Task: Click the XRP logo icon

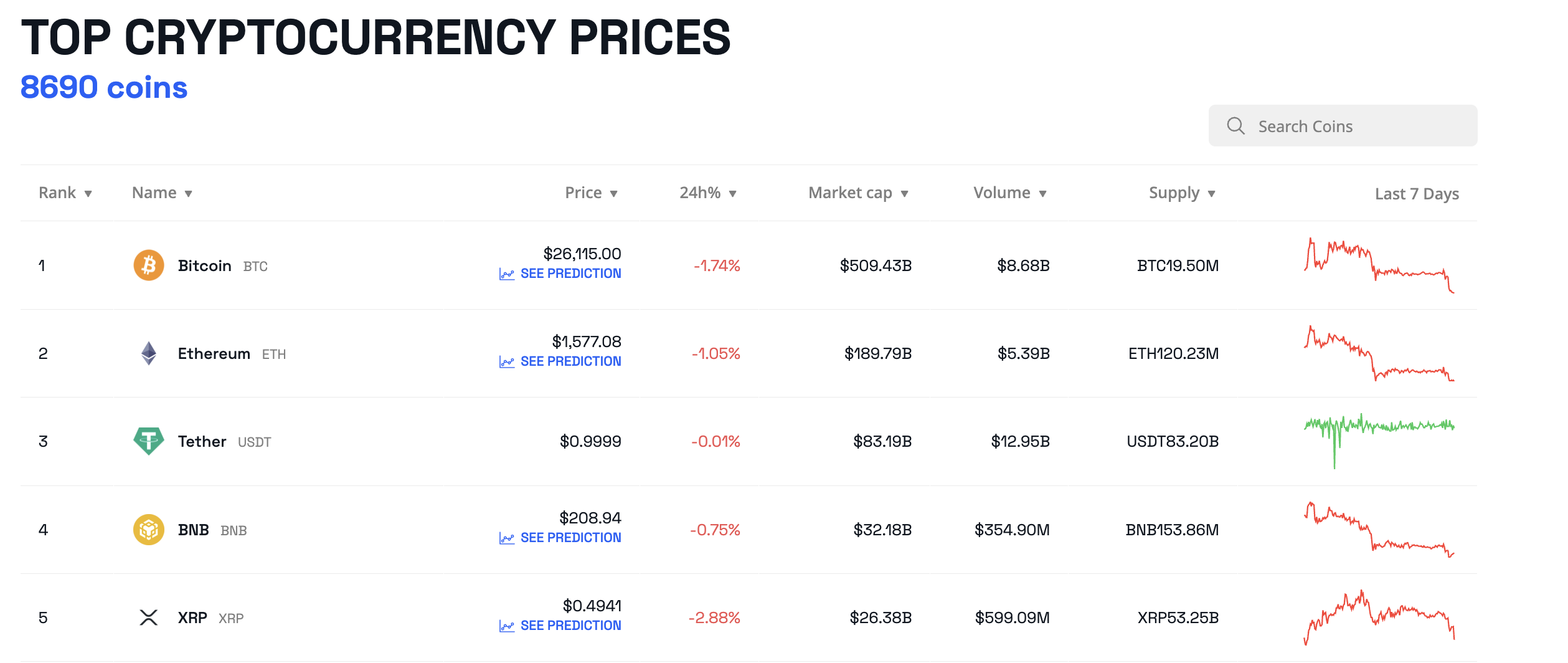Action: pyautogui.click(x=149, y=618)
